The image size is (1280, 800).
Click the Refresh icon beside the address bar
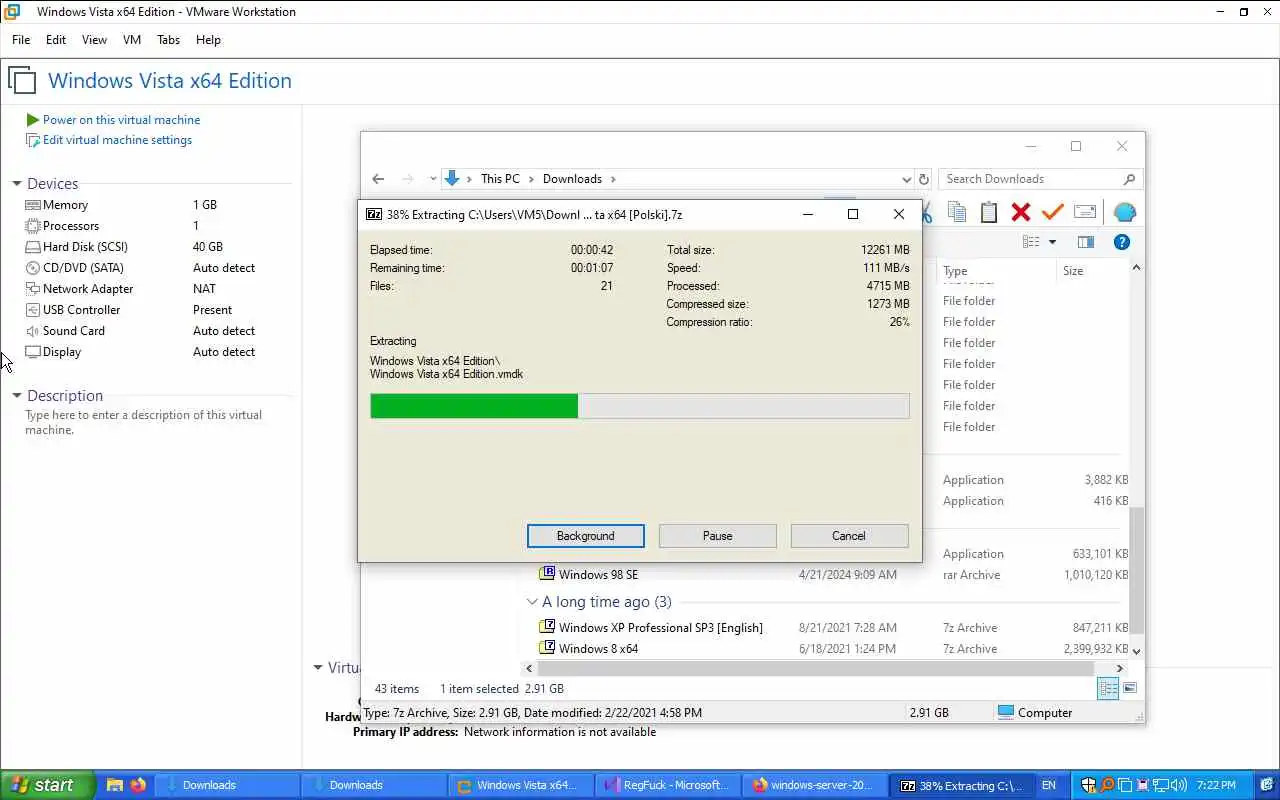click(x=924, y=179)
